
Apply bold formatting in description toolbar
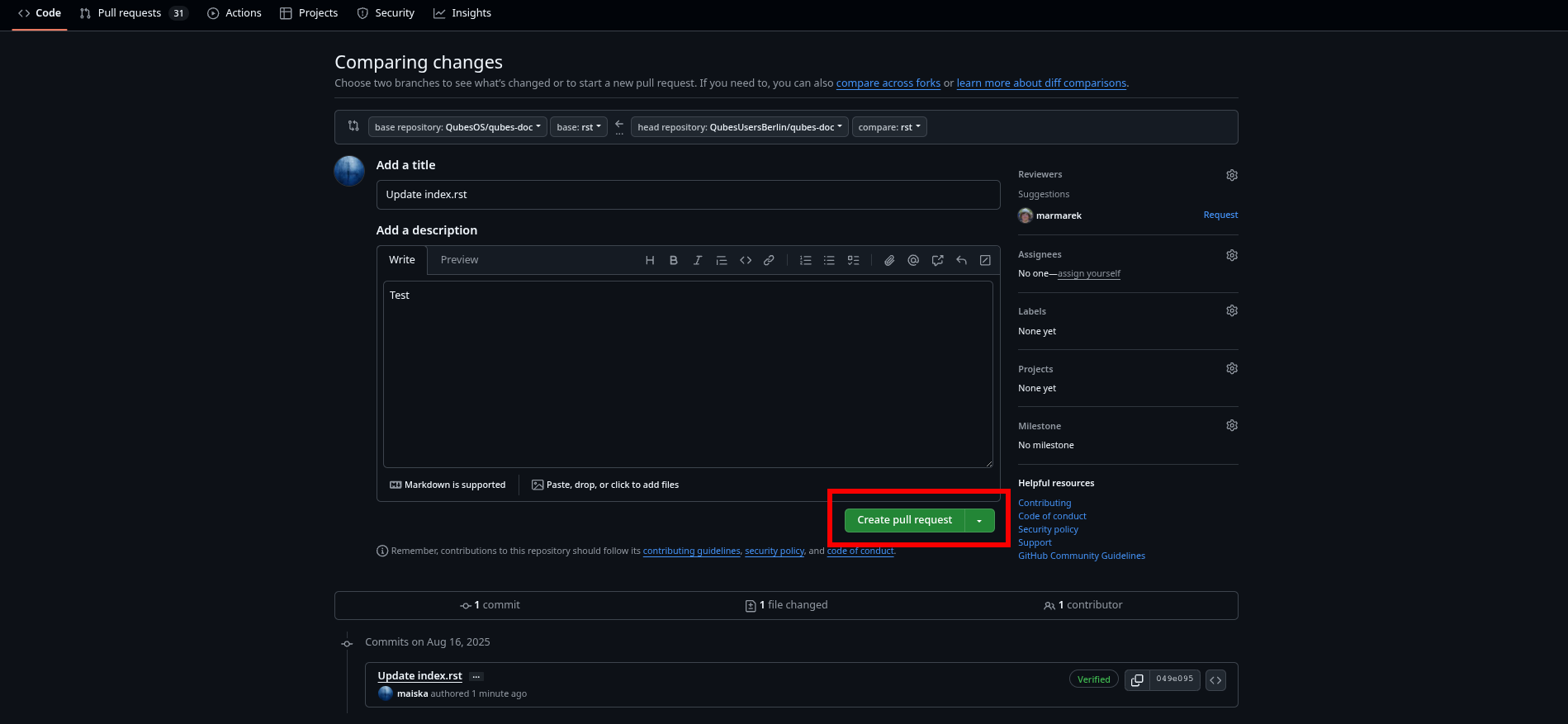pos(674,260)
